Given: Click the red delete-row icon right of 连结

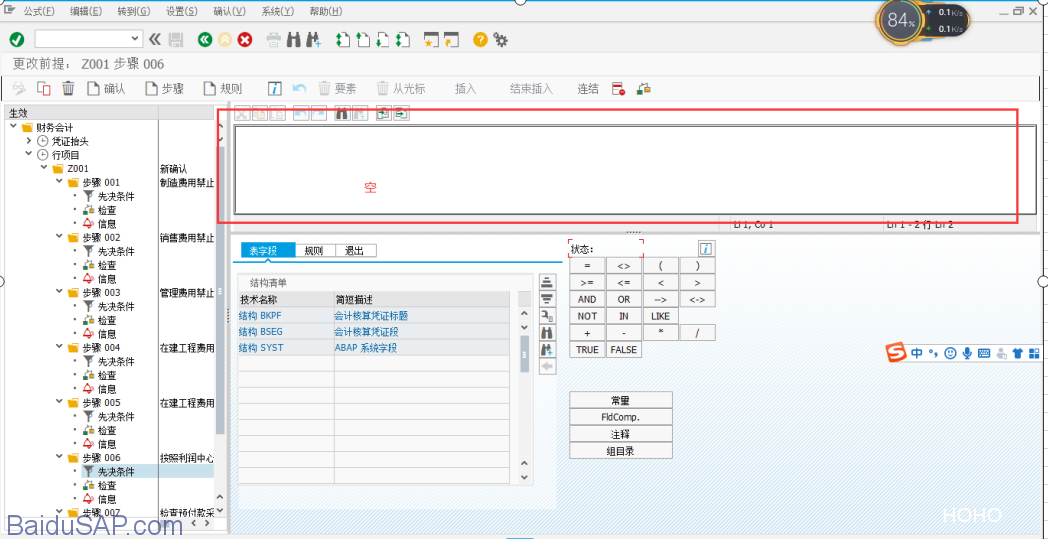Looking at the screenshot, I should [618, 88].
